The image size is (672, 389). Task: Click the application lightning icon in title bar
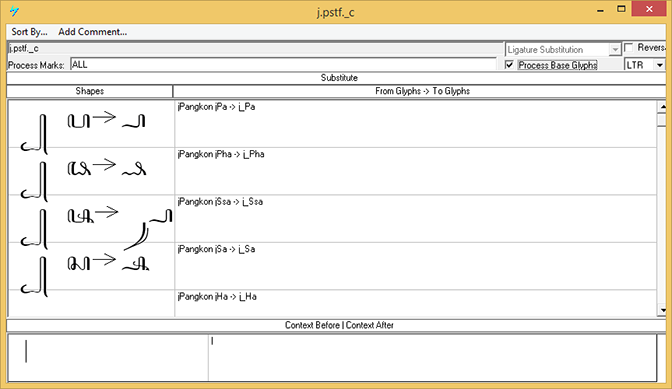click(15, 11)
